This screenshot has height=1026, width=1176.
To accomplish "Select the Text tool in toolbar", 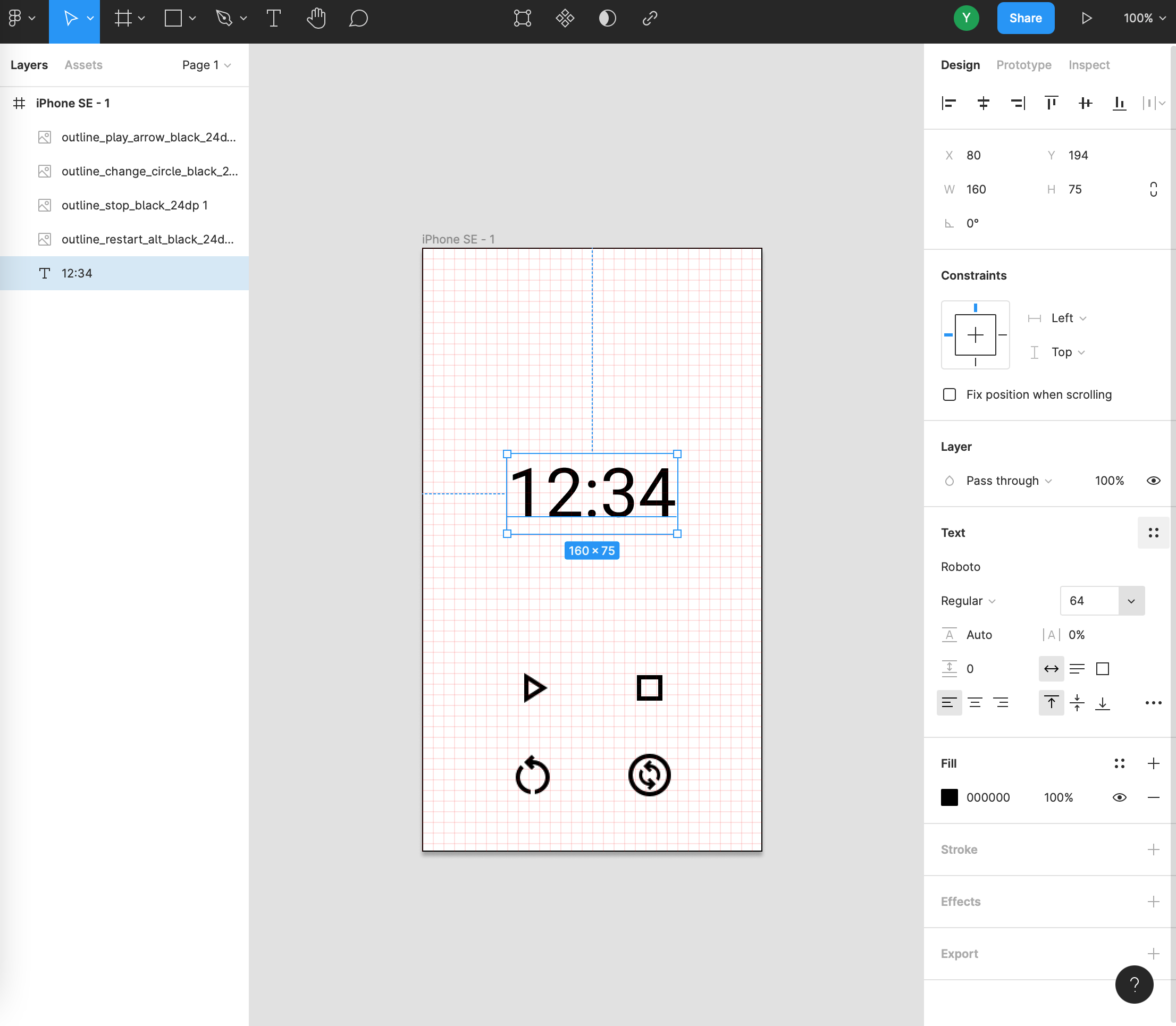I will point(274,18).
